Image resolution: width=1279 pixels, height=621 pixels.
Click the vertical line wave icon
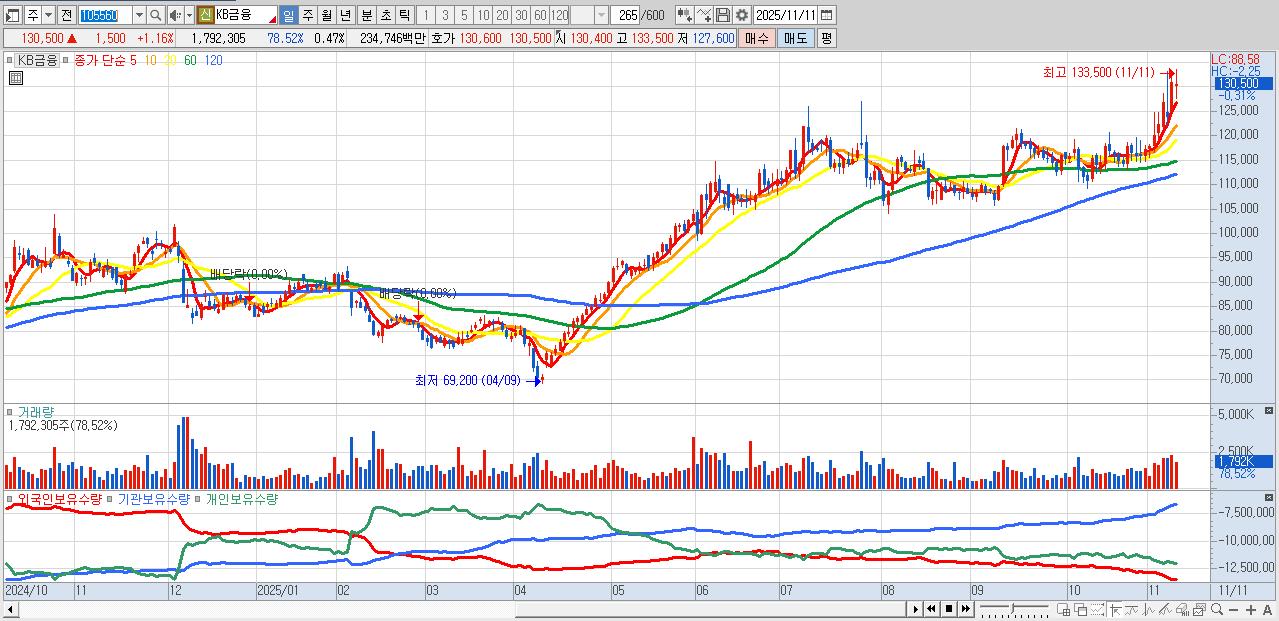tap(1148, 609)
